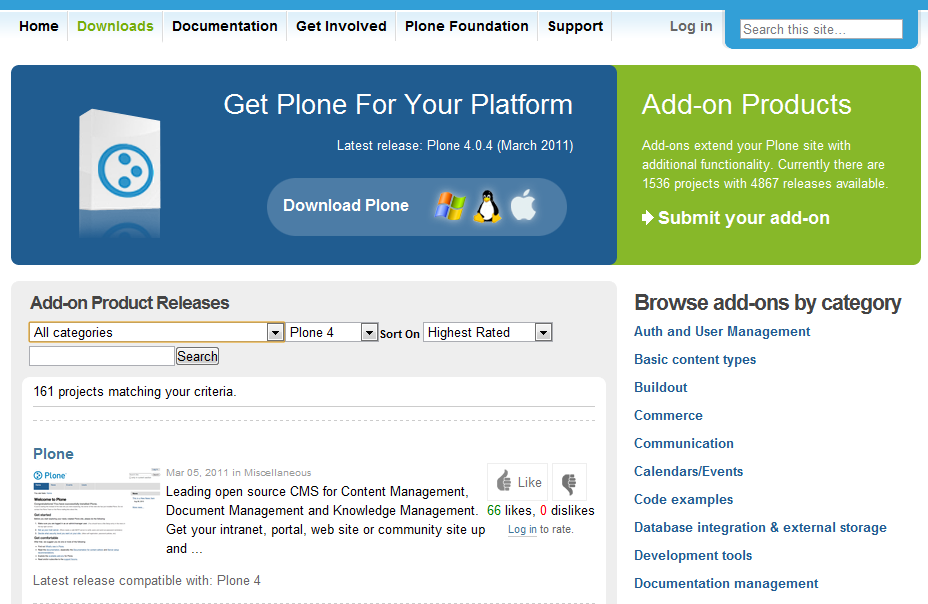Click Log in to rate link
This screenshot has height=604, width=928.
[x=522, y=529]
